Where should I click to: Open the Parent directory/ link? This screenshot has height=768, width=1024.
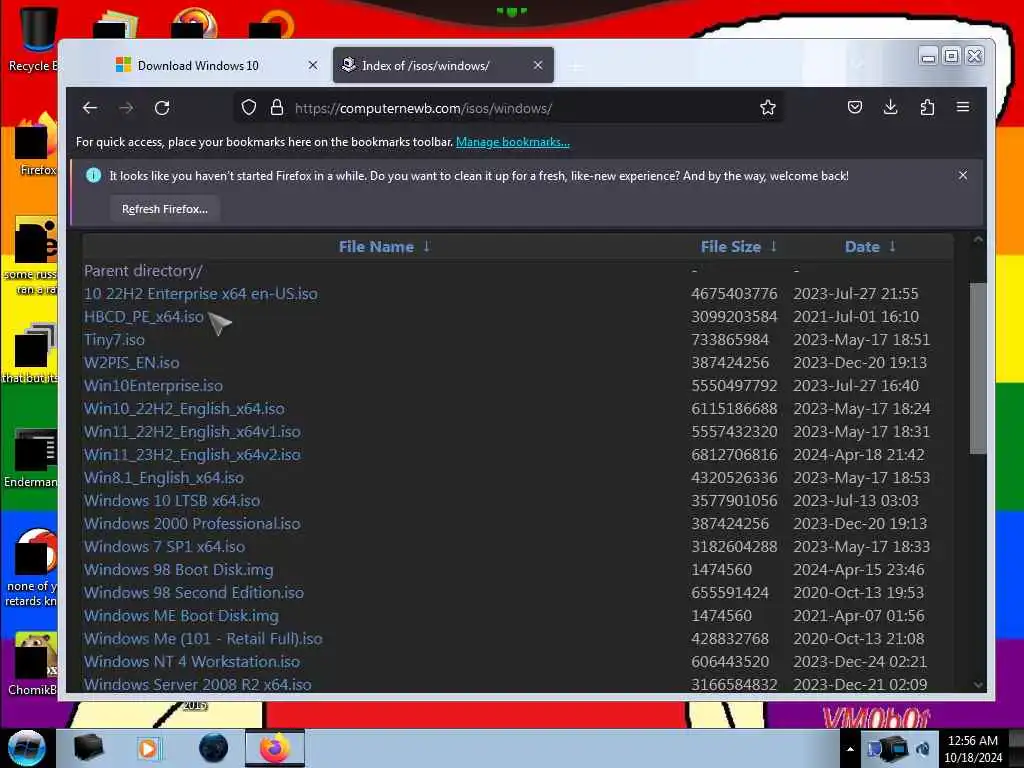click(x=143, y=270)
